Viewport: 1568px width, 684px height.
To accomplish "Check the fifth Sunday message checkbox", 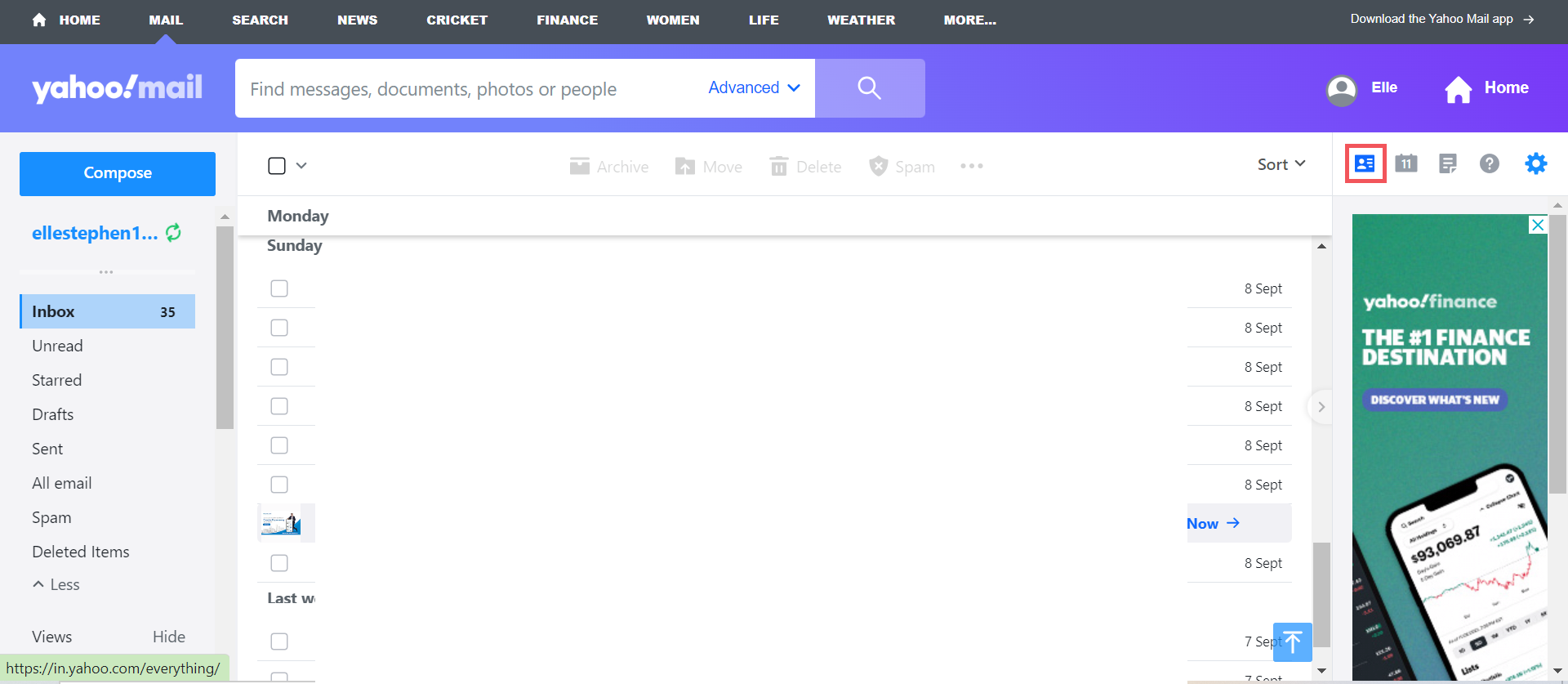I will 279,445.
